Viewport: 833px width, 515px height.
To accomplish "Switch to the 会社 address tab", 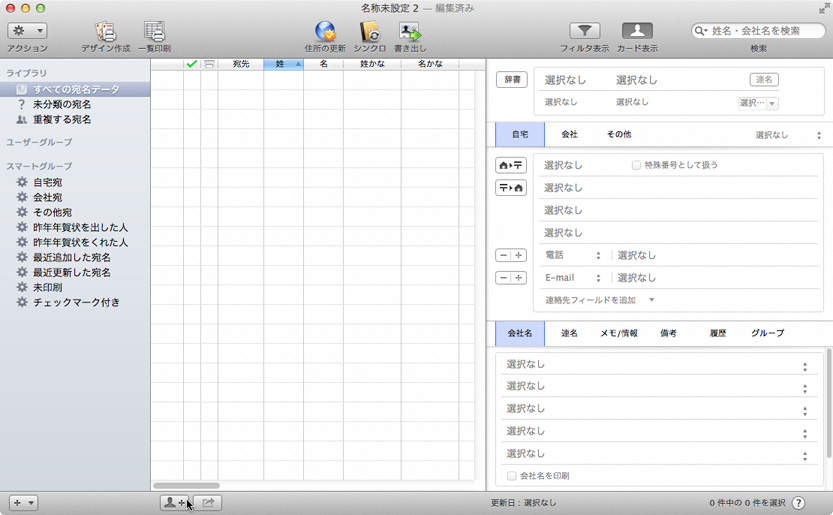I will 569,134.
